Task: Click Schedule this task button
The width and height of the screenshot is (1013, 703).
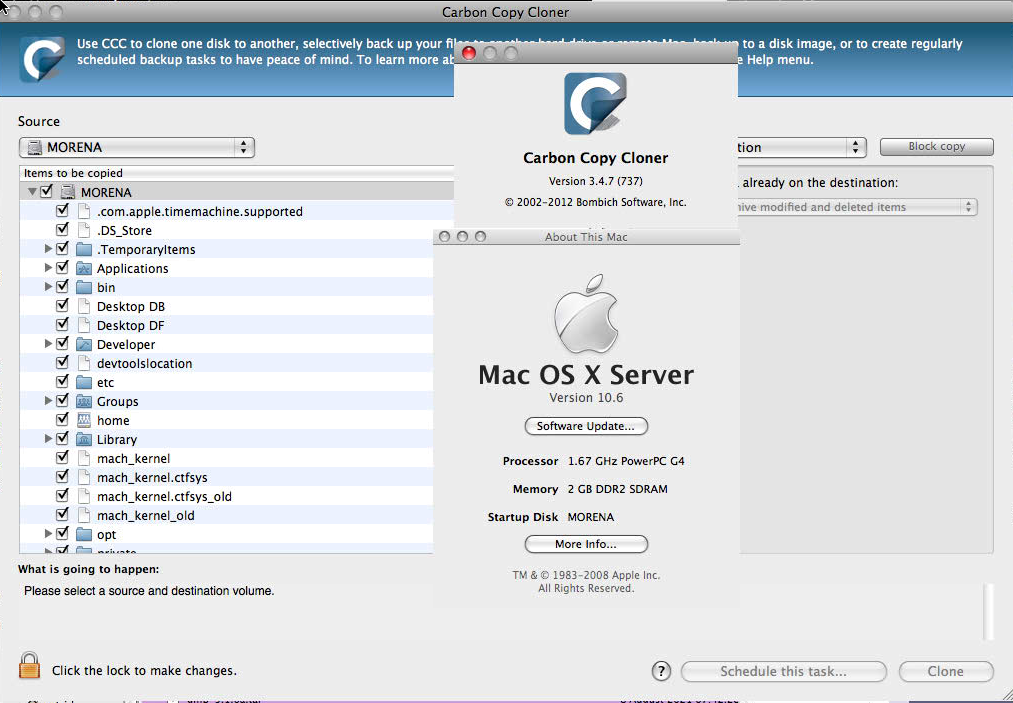Action: click(x=784, y=671)
